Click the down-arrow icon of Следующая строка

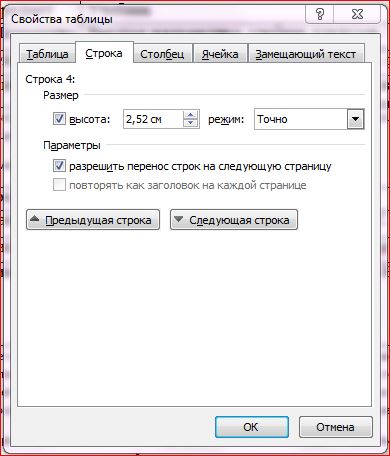[x=179, y=219]
